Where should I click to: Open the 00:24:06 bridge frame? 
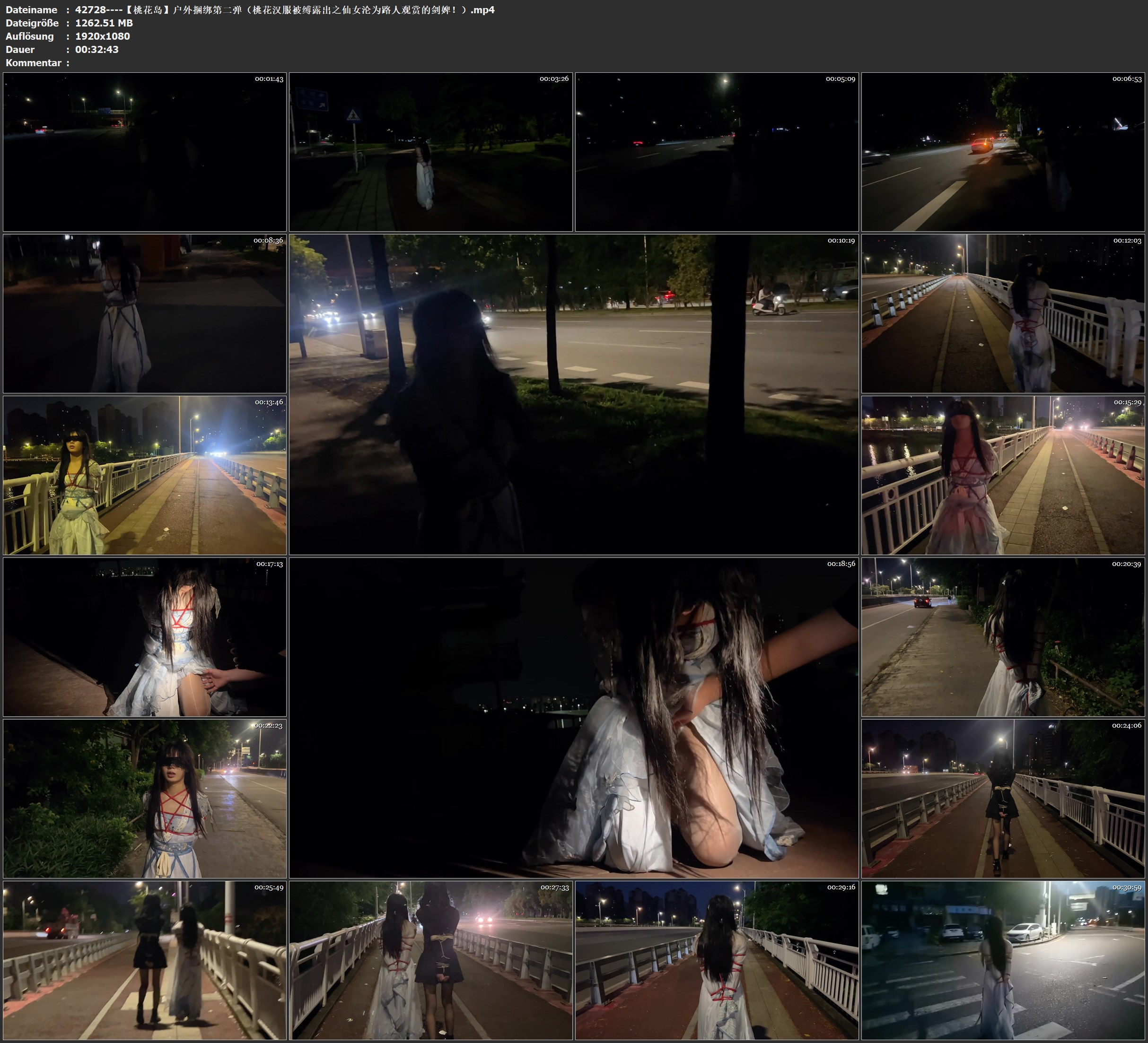click(x=1003, y=798)
